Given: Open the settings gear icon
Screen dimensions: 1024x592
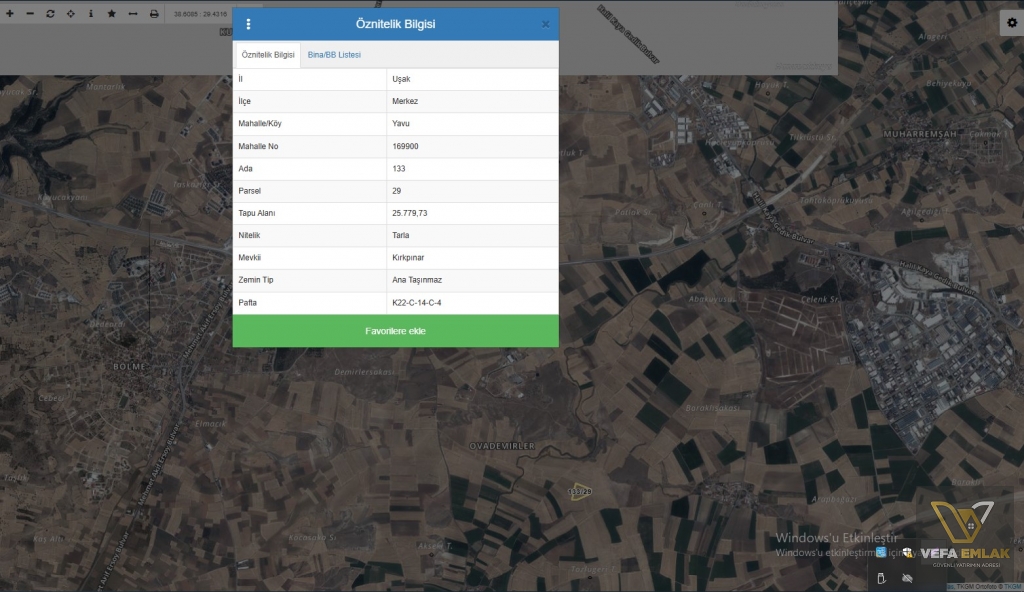Looking at the screenshot, I should coord(1011,23).
